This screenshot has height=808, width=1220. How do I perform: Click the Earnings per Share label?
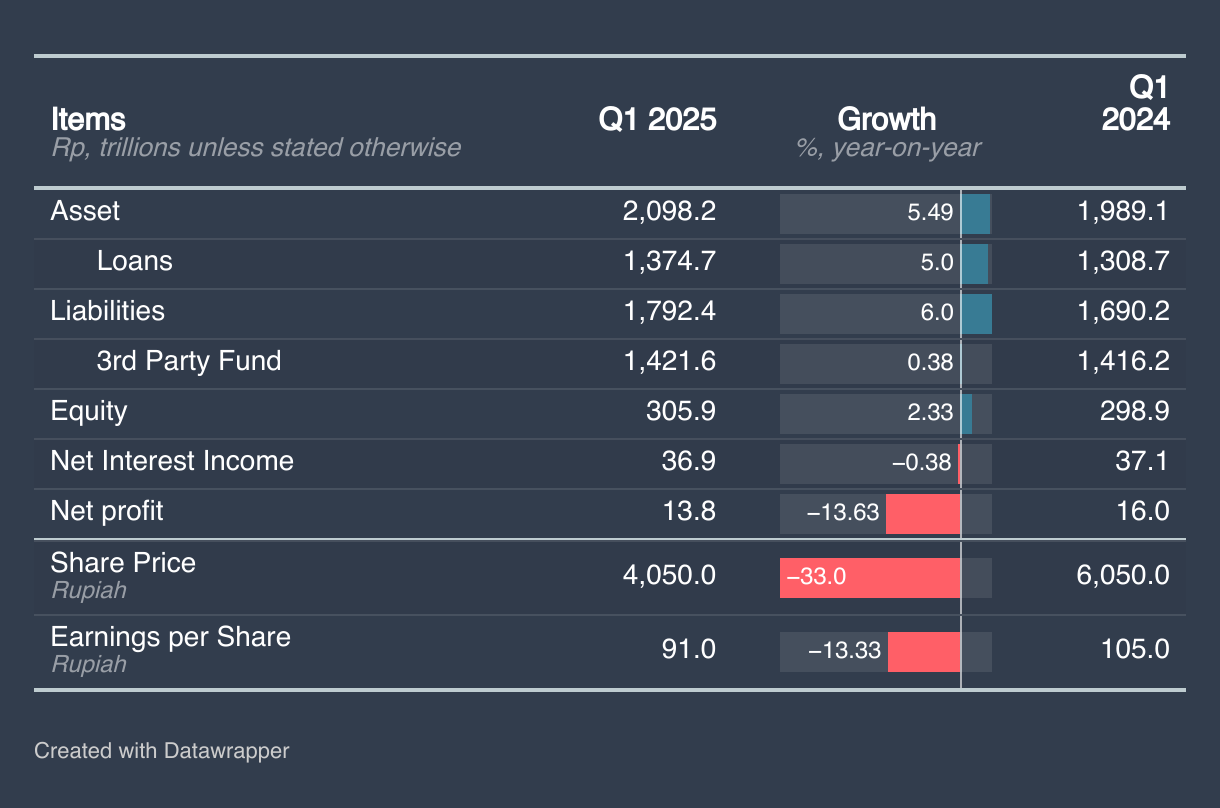[x=170, y=638]
